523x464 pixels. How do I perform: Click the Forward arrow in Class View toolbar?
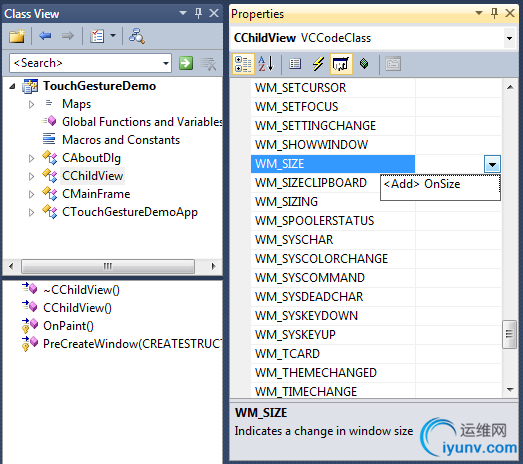point(68,35)
